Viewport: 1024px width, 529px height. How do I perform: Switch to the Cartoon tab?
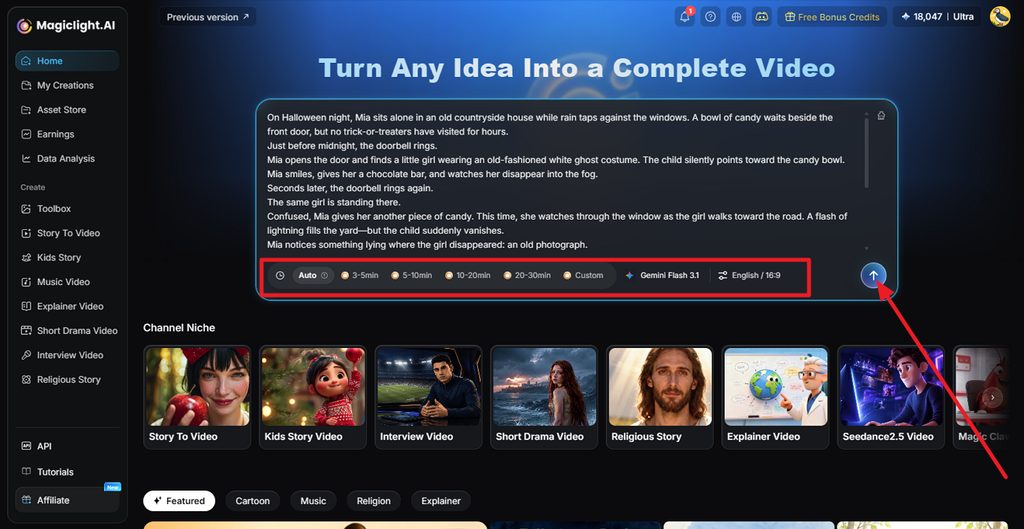253,501
